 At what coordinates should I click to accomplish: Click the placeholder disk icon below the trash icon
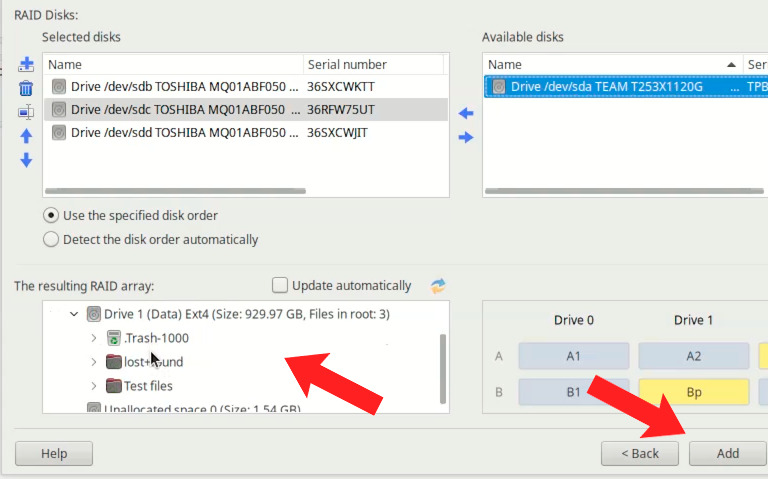pyautogui.click(x=26, y=112)
